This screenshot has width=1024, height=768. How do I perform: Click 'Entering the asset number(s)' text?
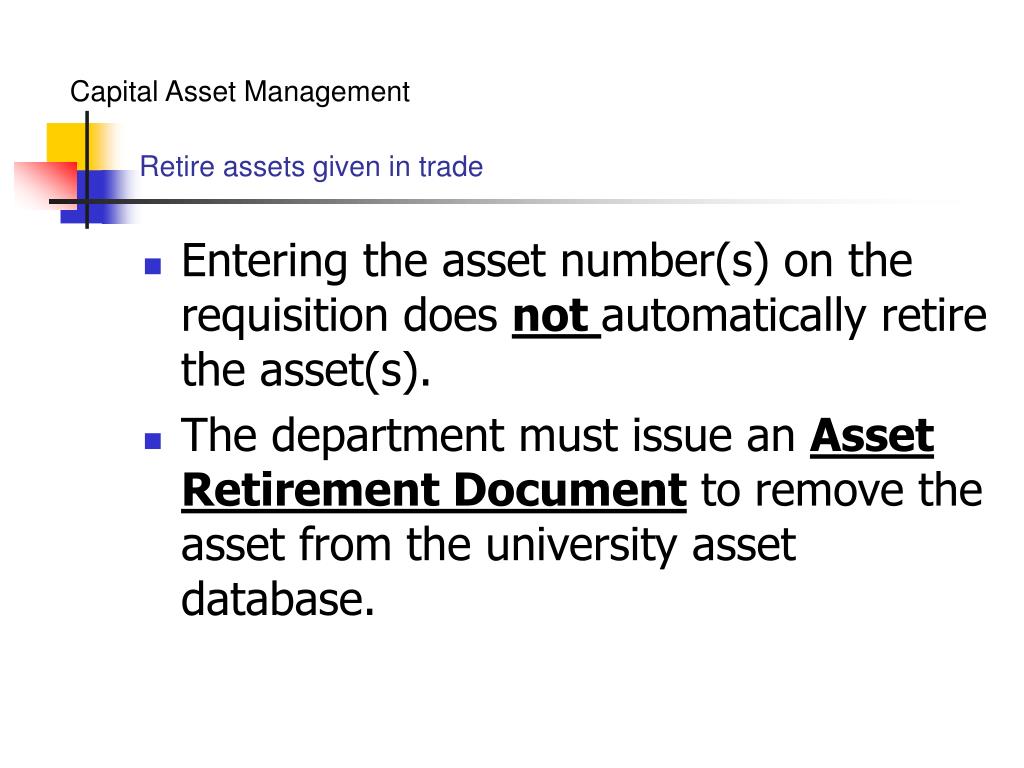475,263
